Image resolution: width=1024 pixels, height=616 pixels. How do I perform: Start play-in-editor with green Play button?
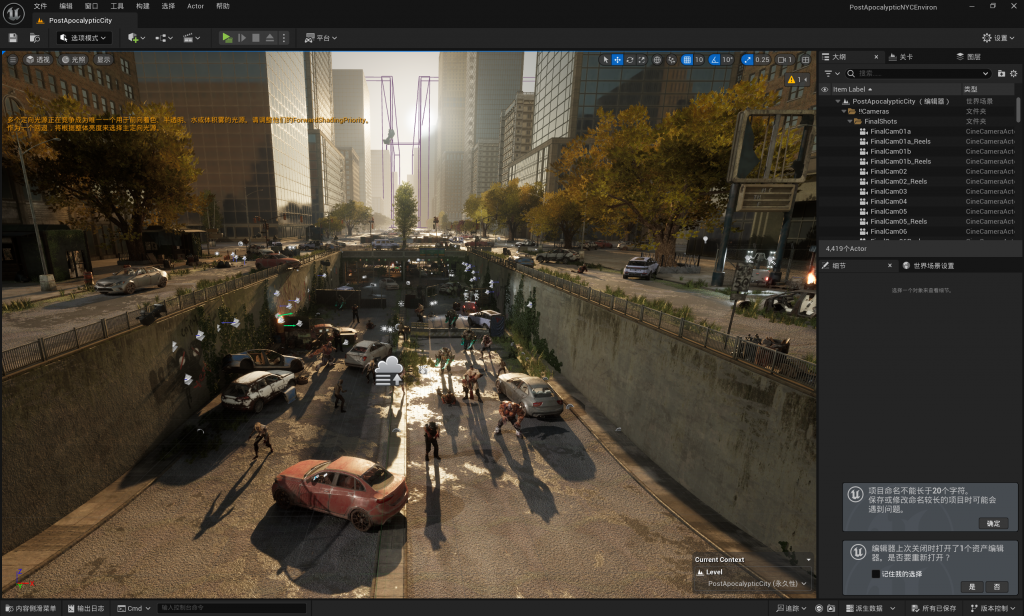click(227, 38)
